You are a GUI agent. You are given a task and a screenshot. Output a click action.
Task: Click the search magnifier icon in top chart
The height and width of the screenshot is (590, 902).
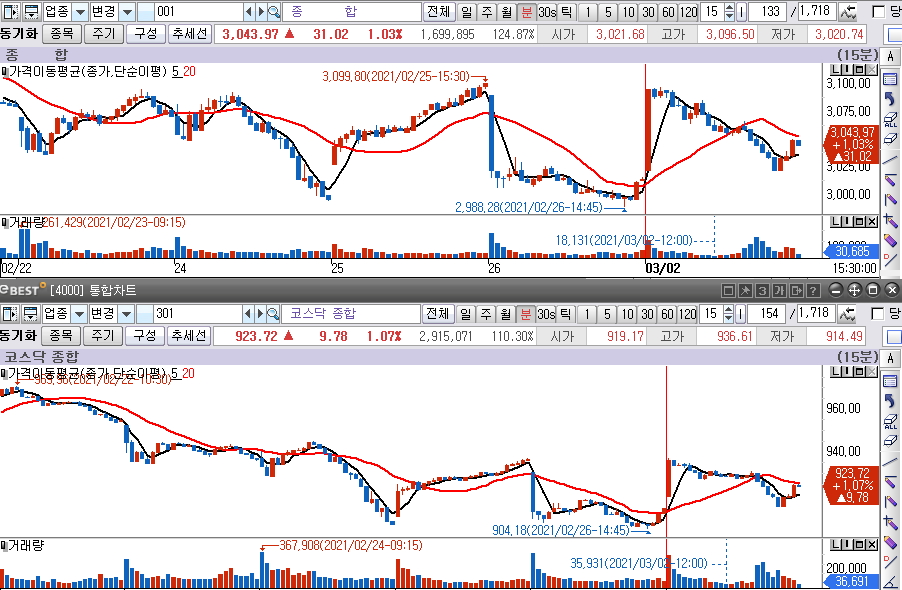click(274, 11)
